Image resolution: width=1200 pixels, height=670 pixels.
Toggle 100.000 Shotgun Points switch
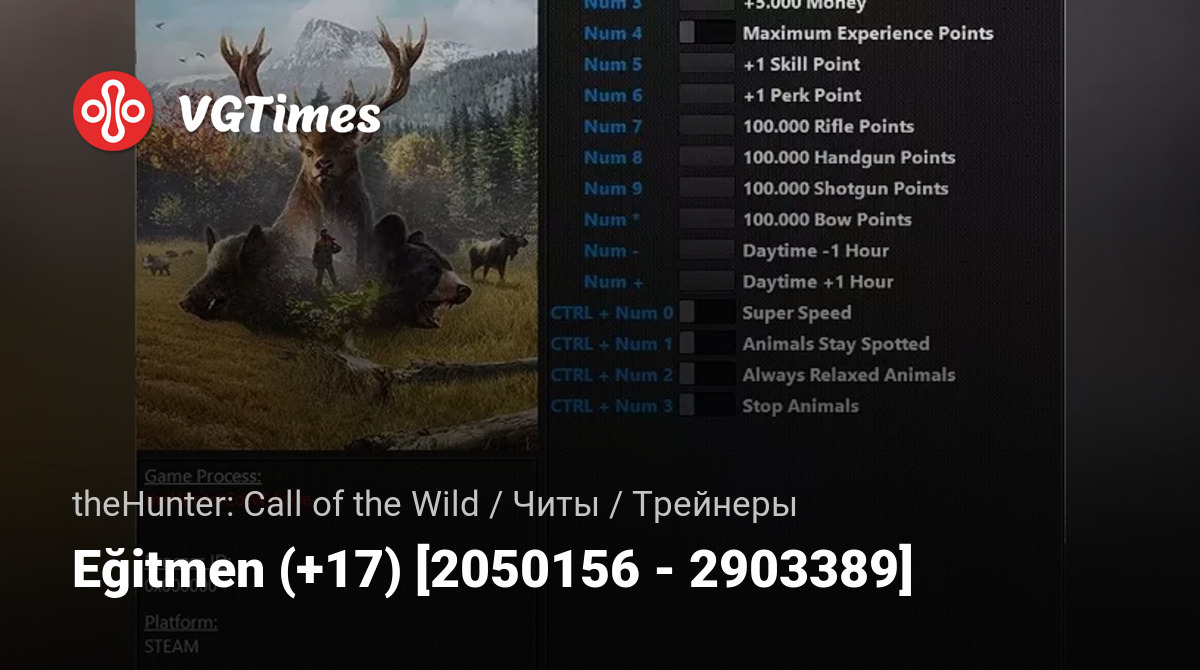click(707, 187)
